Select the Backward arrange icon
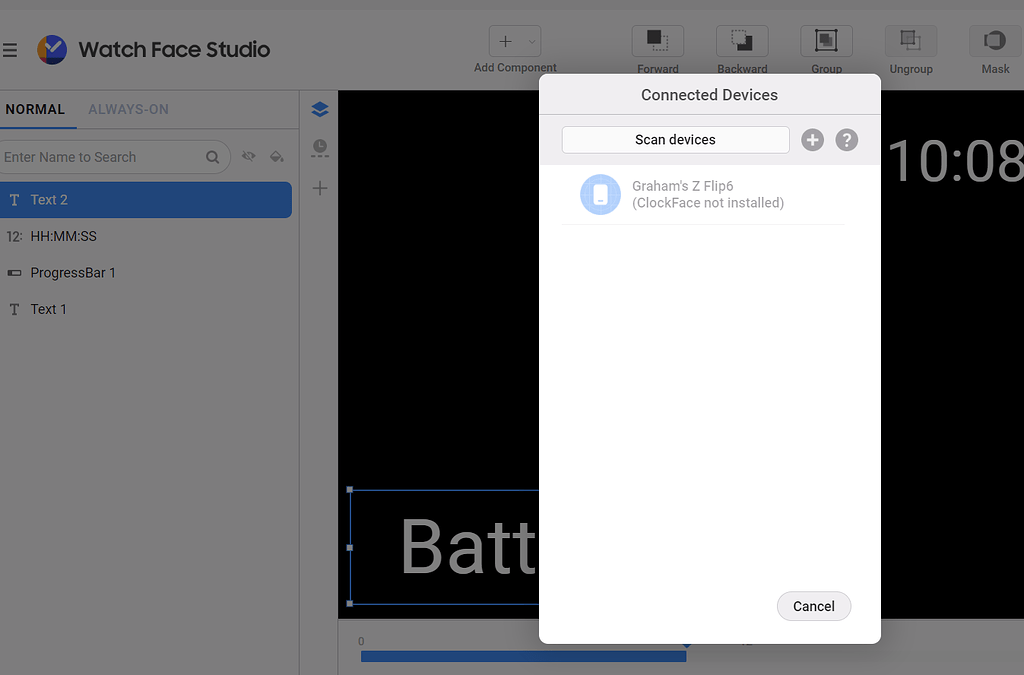 [x=741, y=41]
